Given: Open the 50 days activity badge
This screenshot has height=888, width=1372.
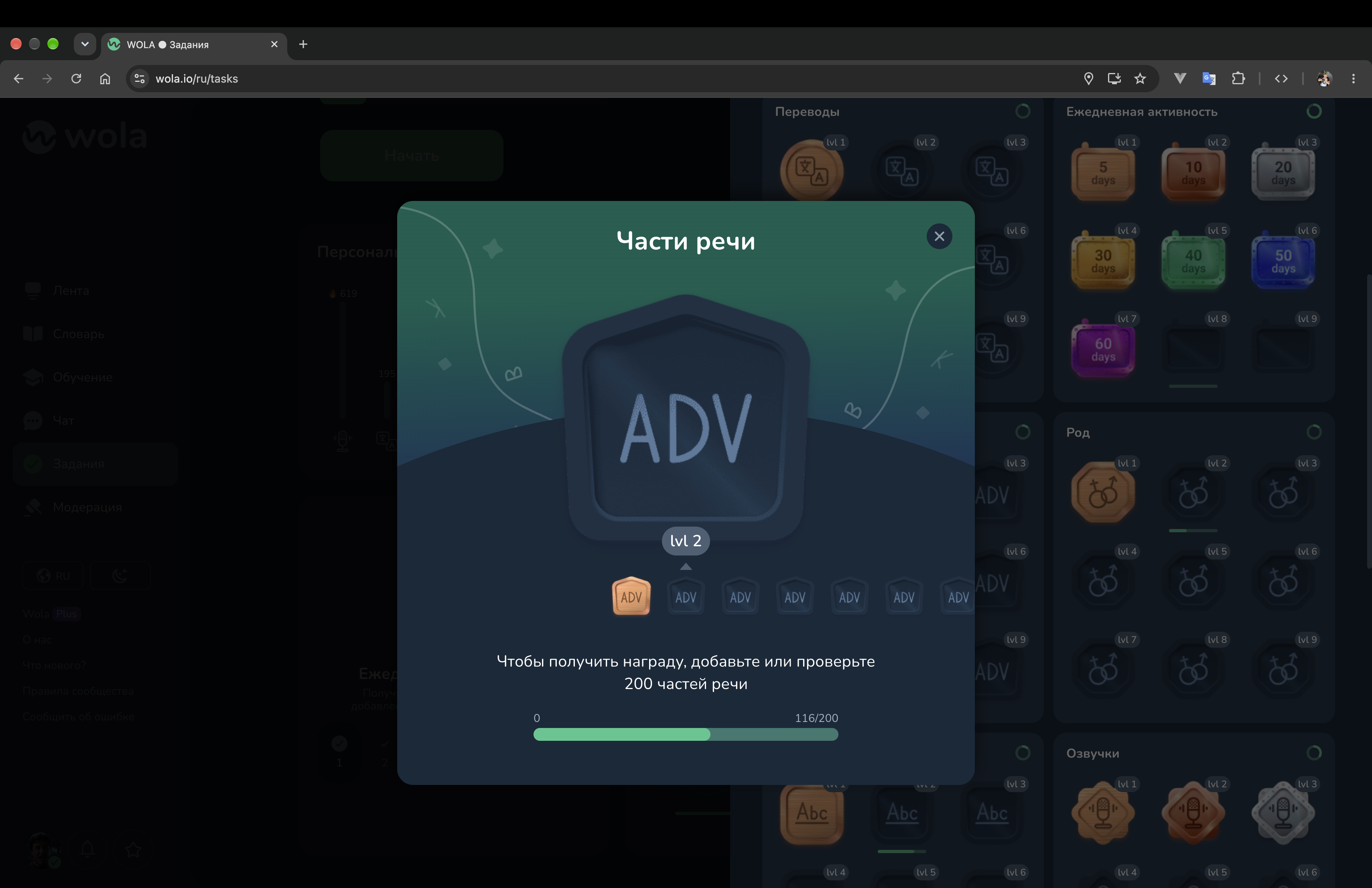Looking at the screenshot, I should [x=1283, y=260].
